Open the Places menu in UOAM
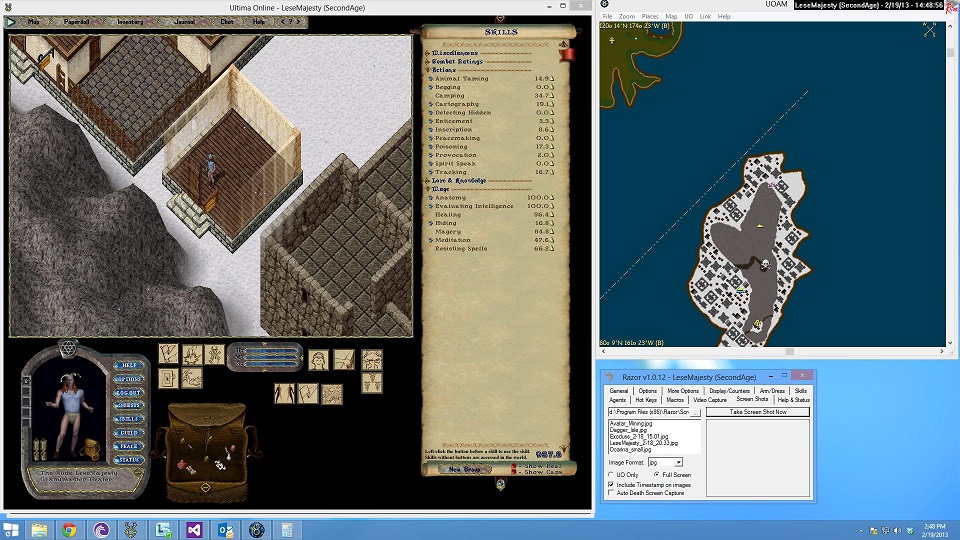 point(650,17)
